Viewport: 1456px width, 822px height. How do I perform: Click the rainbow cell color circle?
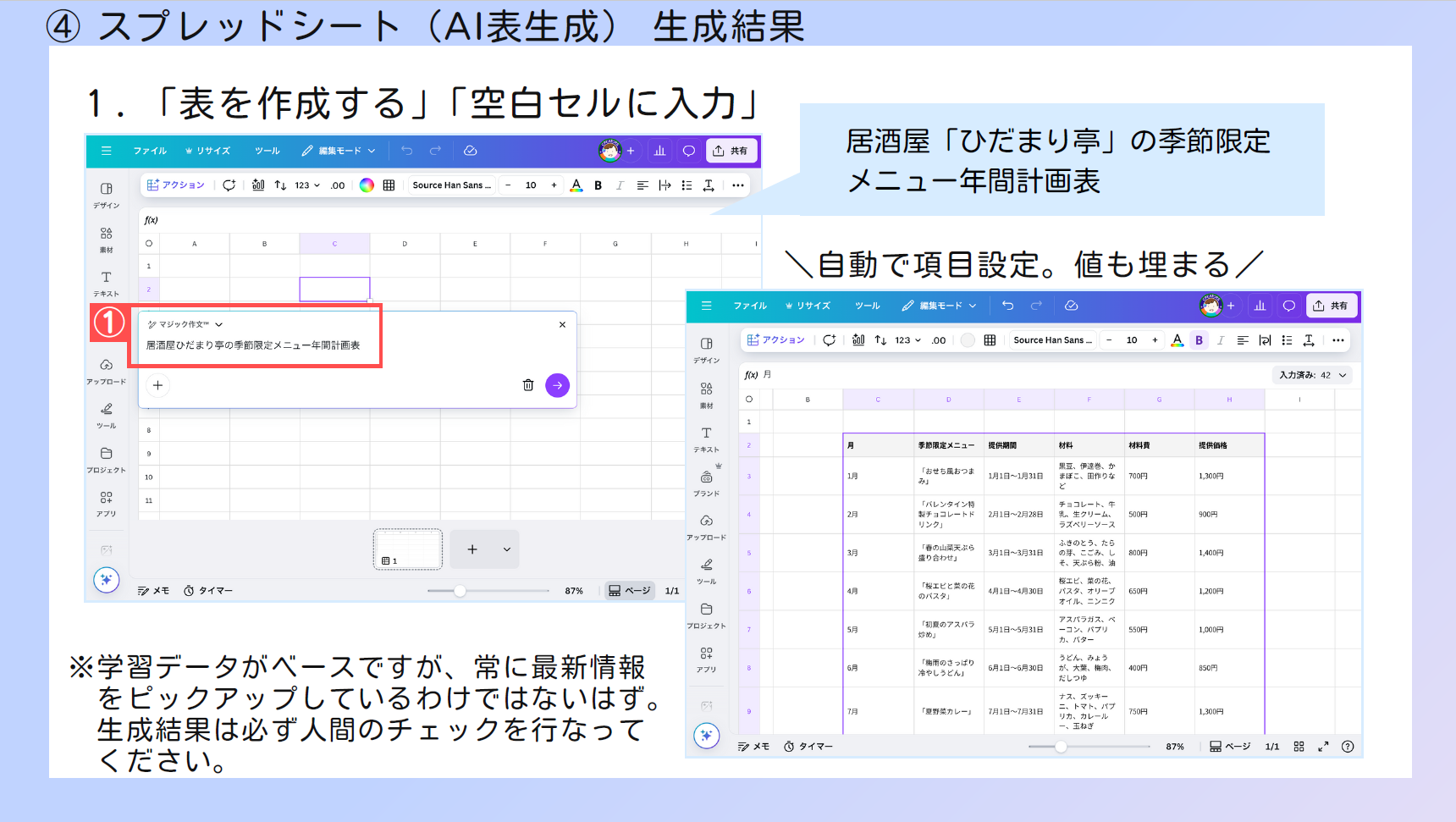tap(367, 185)
